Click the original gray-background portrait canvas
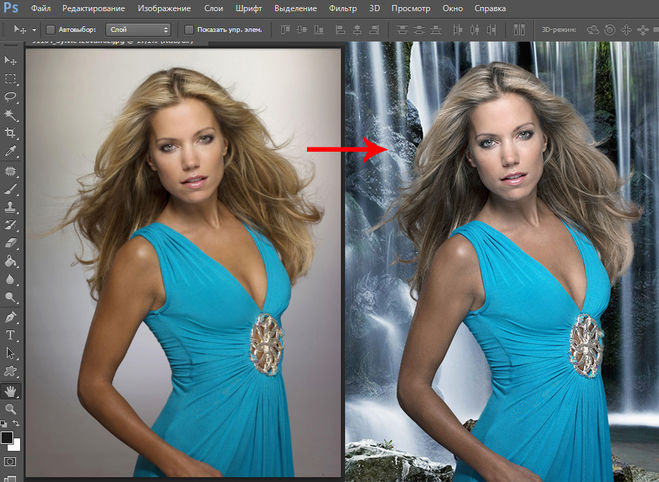659x482 pixels. (x=183, y=263)
